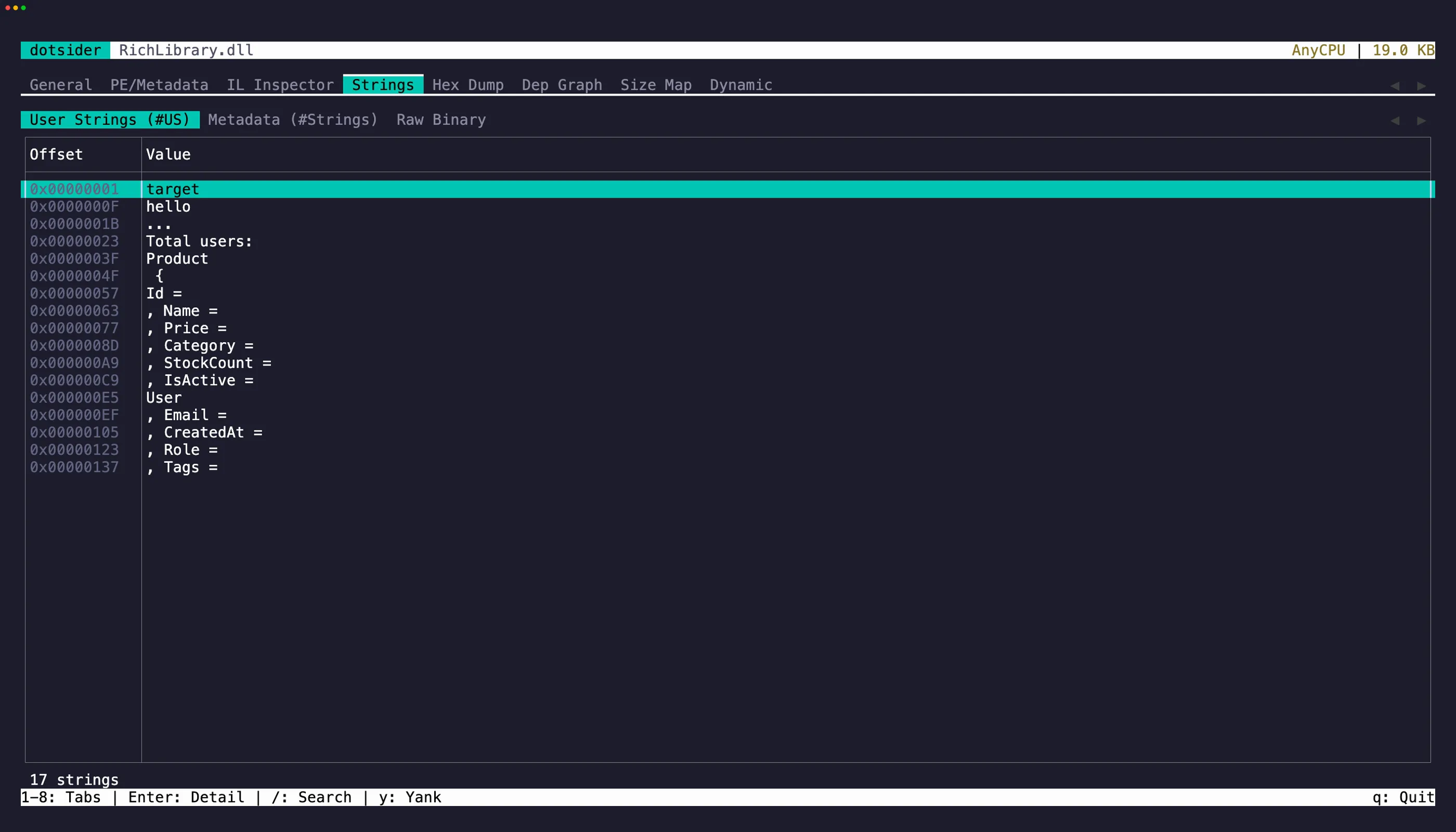Switch to the PE/Metadata tab
The height and width of the screenshot is (832, 1456).
[159, 85]
